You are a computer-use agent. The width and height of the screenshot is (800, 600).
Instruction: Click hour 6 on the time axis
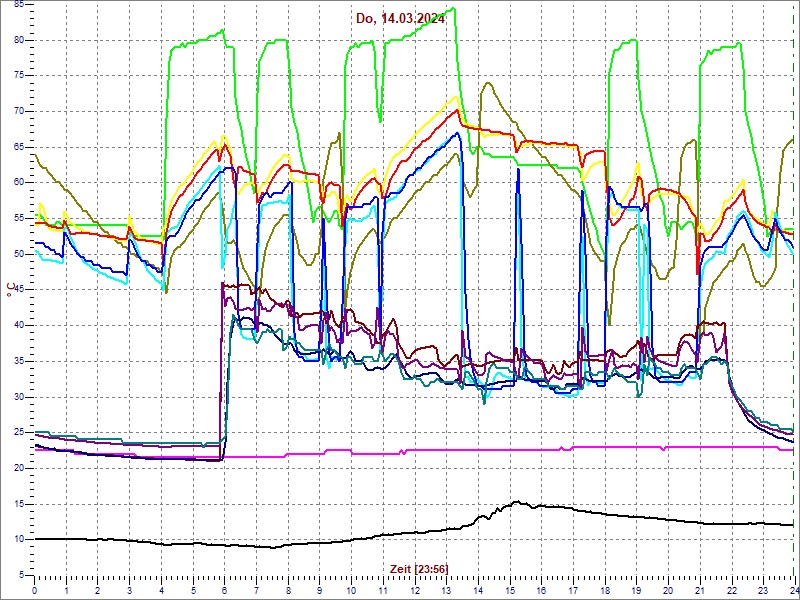224,588
